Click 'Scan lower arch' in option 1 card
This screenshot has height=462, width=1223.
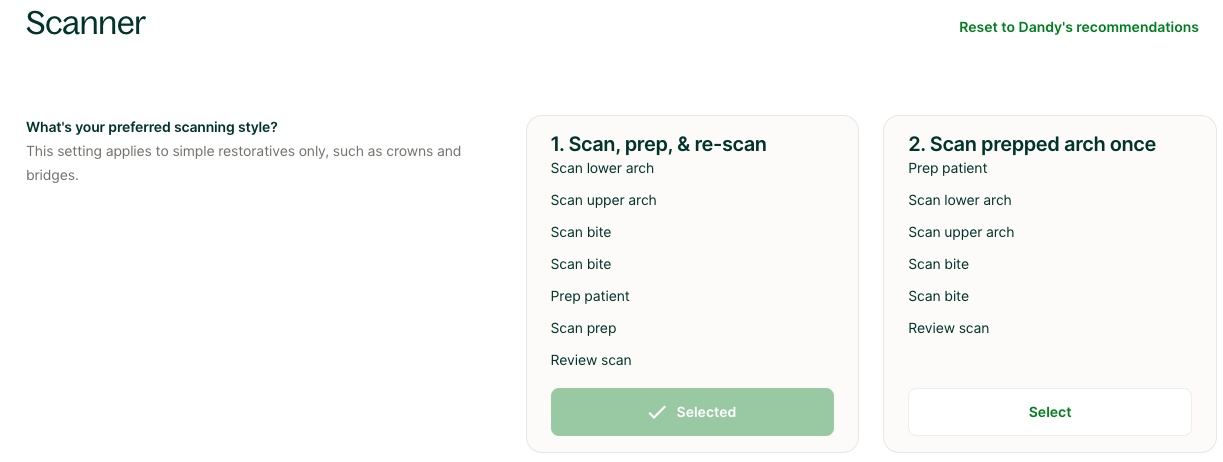tap(602, 168)
